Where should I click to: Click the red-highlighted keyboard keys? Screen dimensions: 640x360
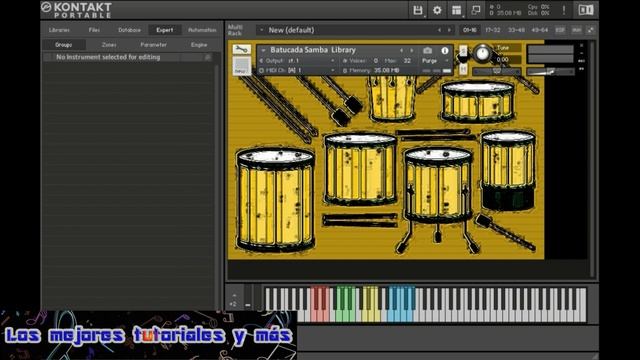[x=320, y=304]
